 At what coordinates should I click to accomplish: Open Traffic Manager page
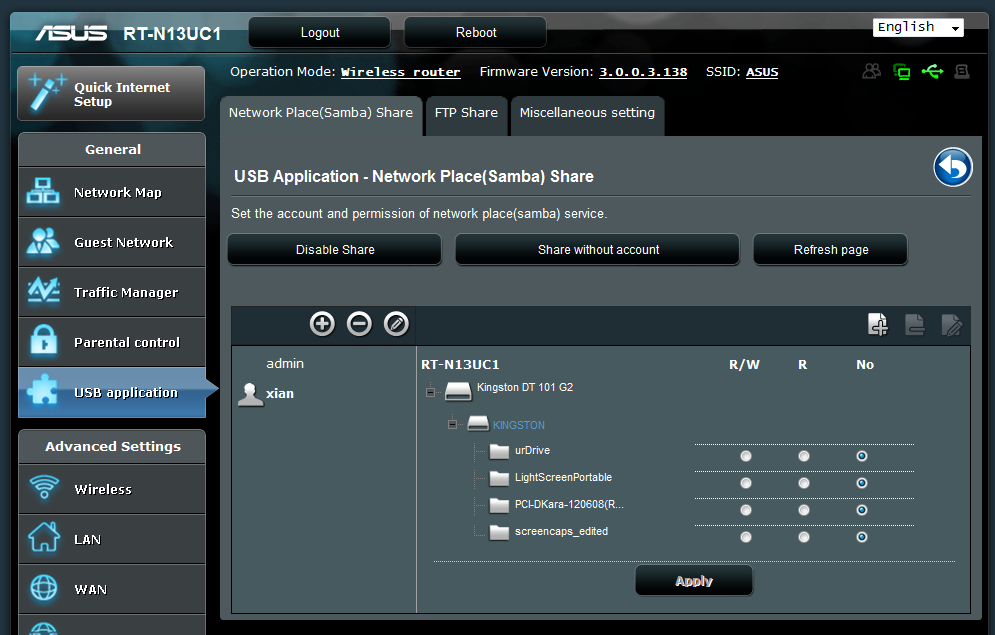click(112, 292)
